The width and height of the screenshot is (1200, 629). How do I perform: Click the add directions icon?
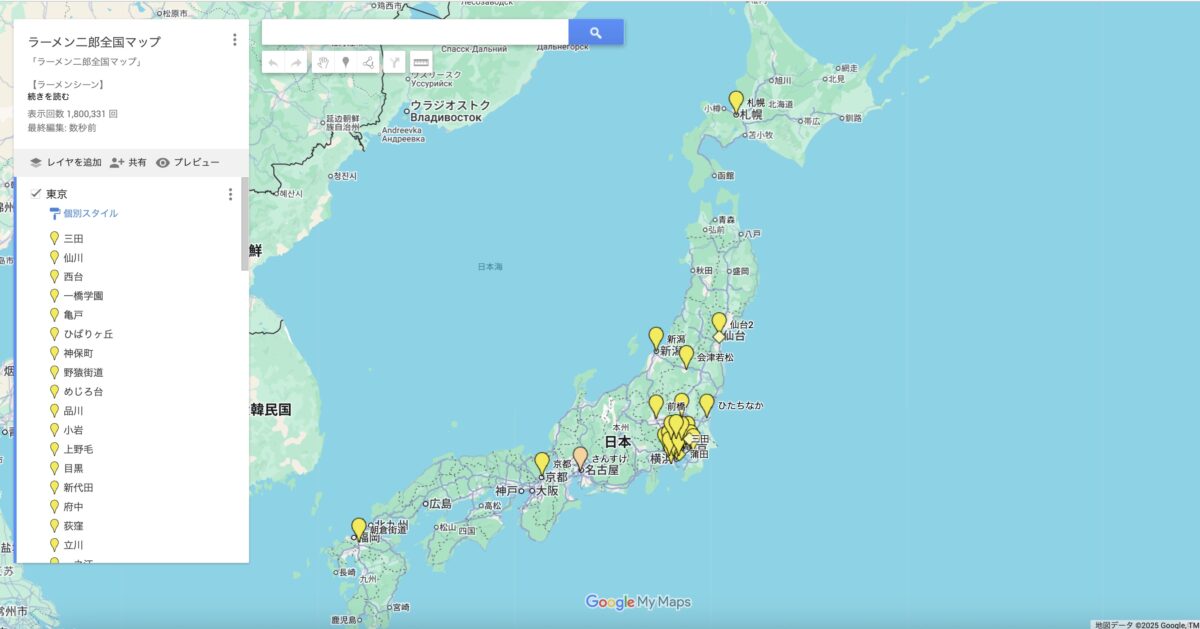coord(395,63)
